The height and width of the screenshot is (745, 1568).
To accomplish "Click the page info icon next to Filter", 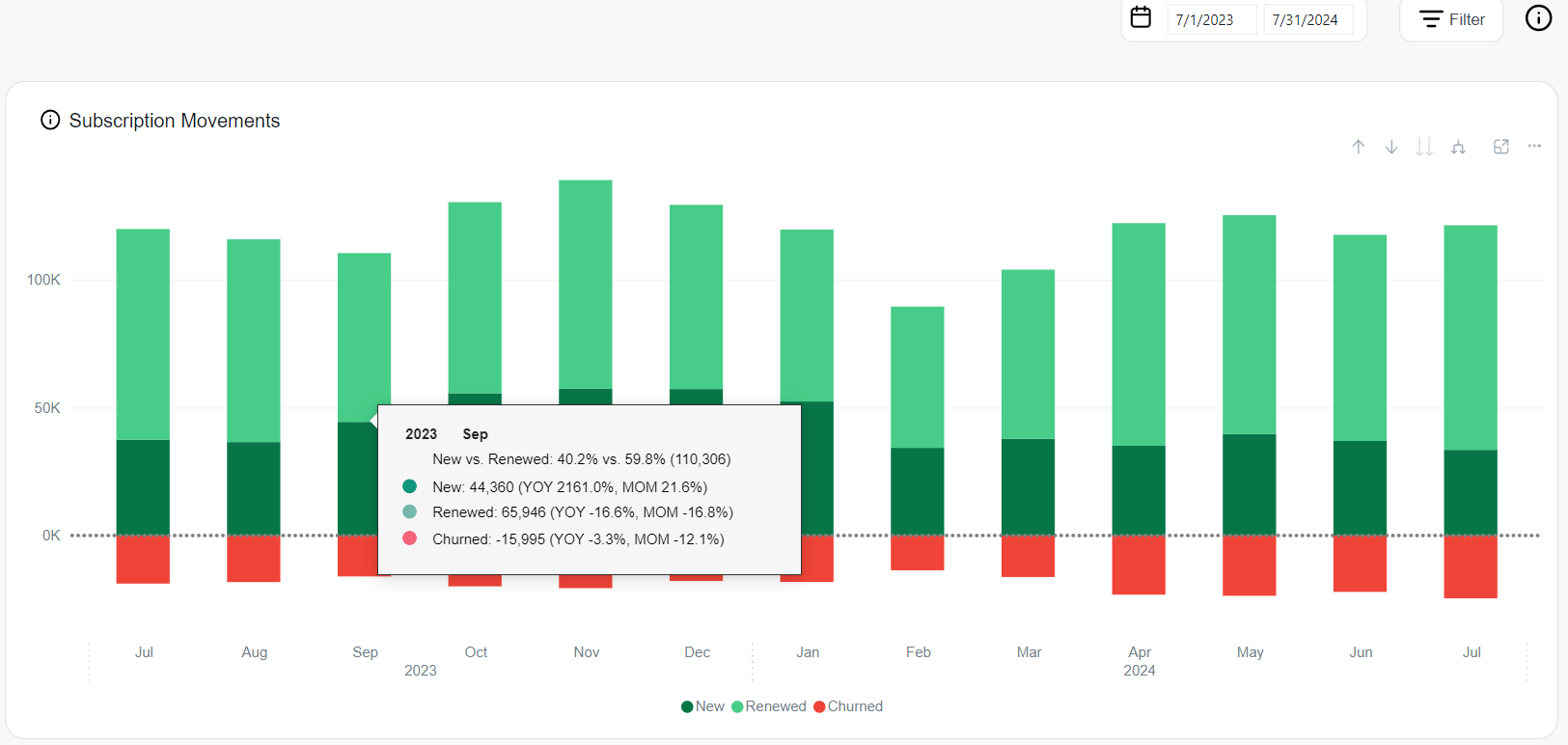I will 1538,17.
